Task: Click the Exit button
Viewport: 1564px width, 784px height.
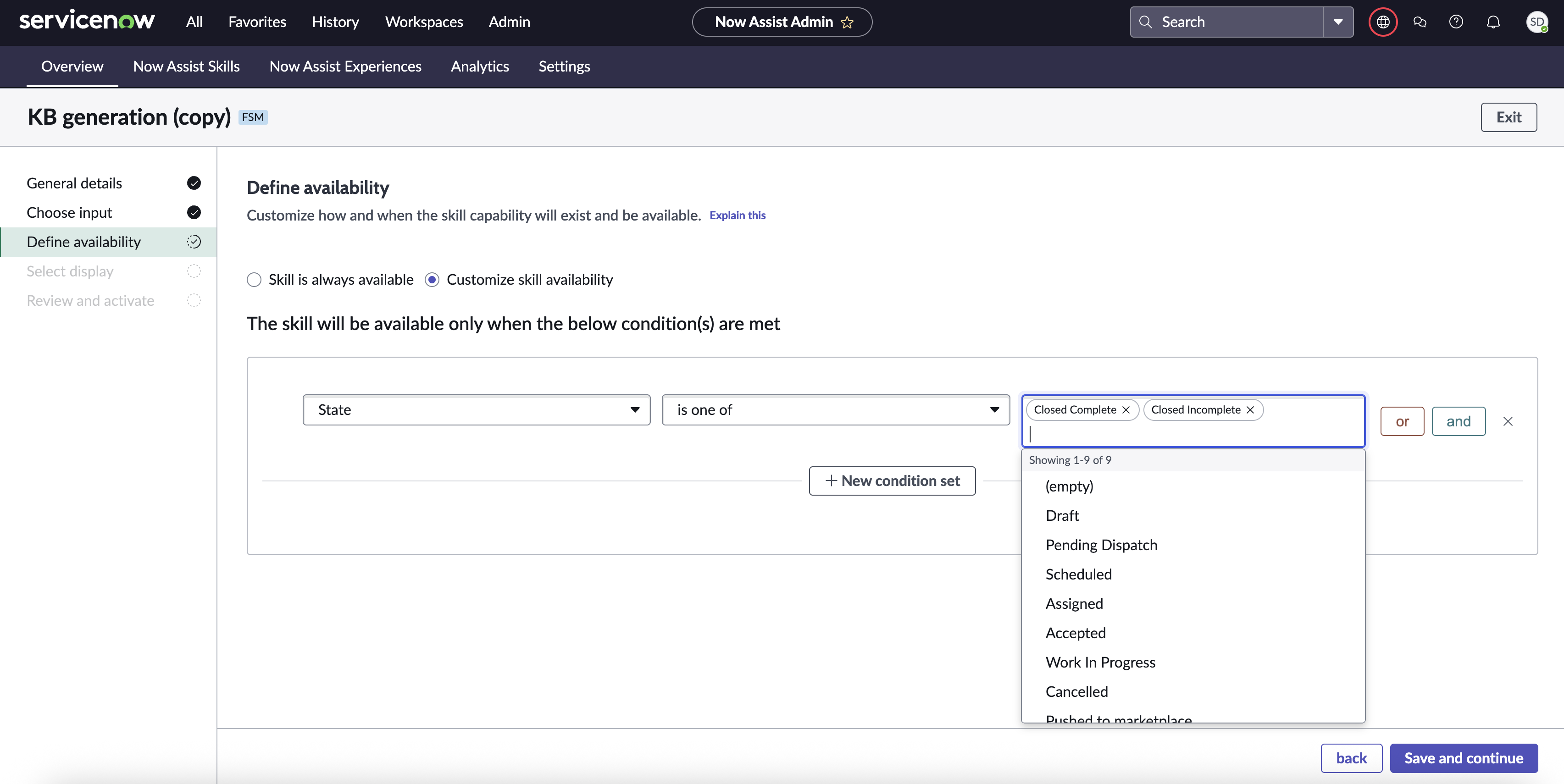Action: (x=1508, y=117)
